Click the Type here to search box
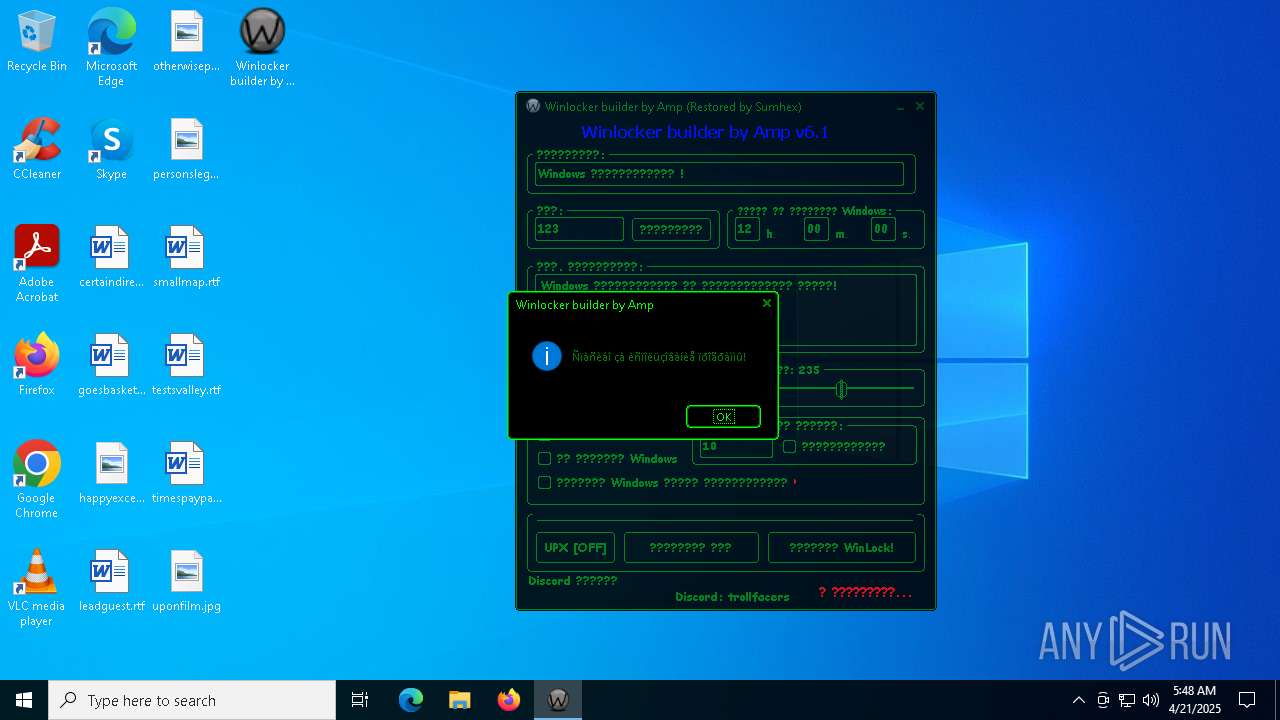This screenshot has height=720, width=1280. 192,700
